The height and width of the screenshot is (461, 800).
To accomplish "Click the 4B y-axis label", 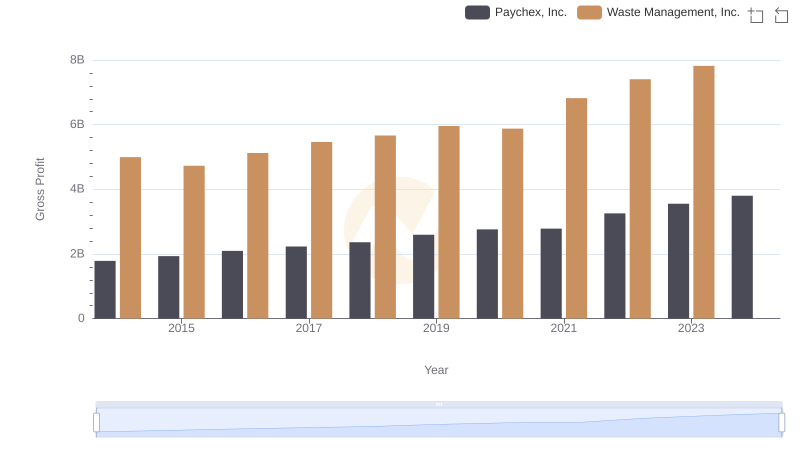I will pyautogui.click(x=77, y=189).
